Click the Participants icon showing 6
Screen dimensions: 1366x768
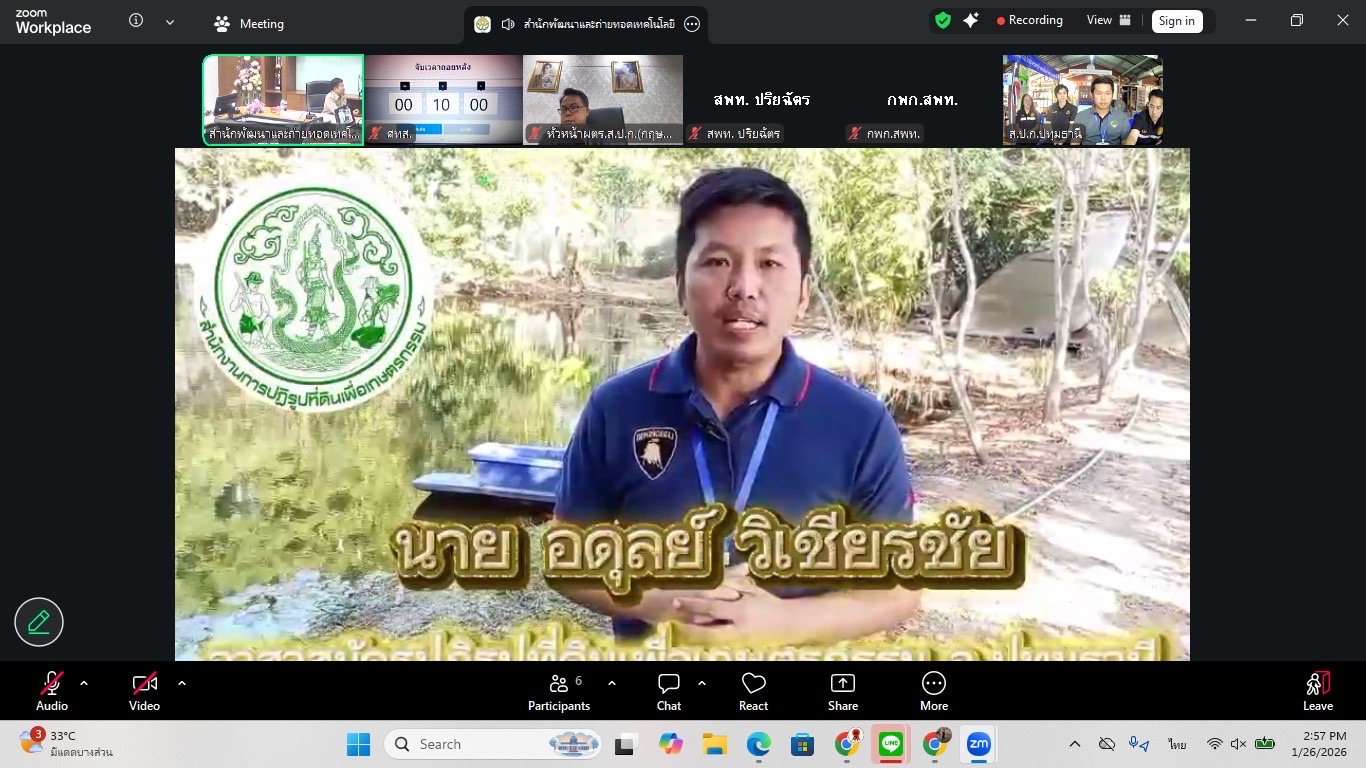(559, 683)
